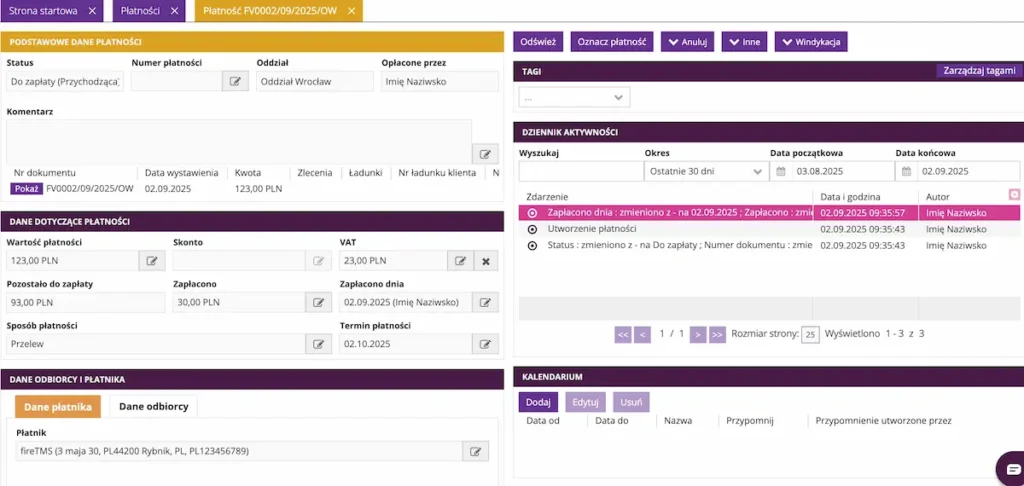1024x486 pixels.
Task: Edit the Wartość płatności amount
Action: pos(152,261)
